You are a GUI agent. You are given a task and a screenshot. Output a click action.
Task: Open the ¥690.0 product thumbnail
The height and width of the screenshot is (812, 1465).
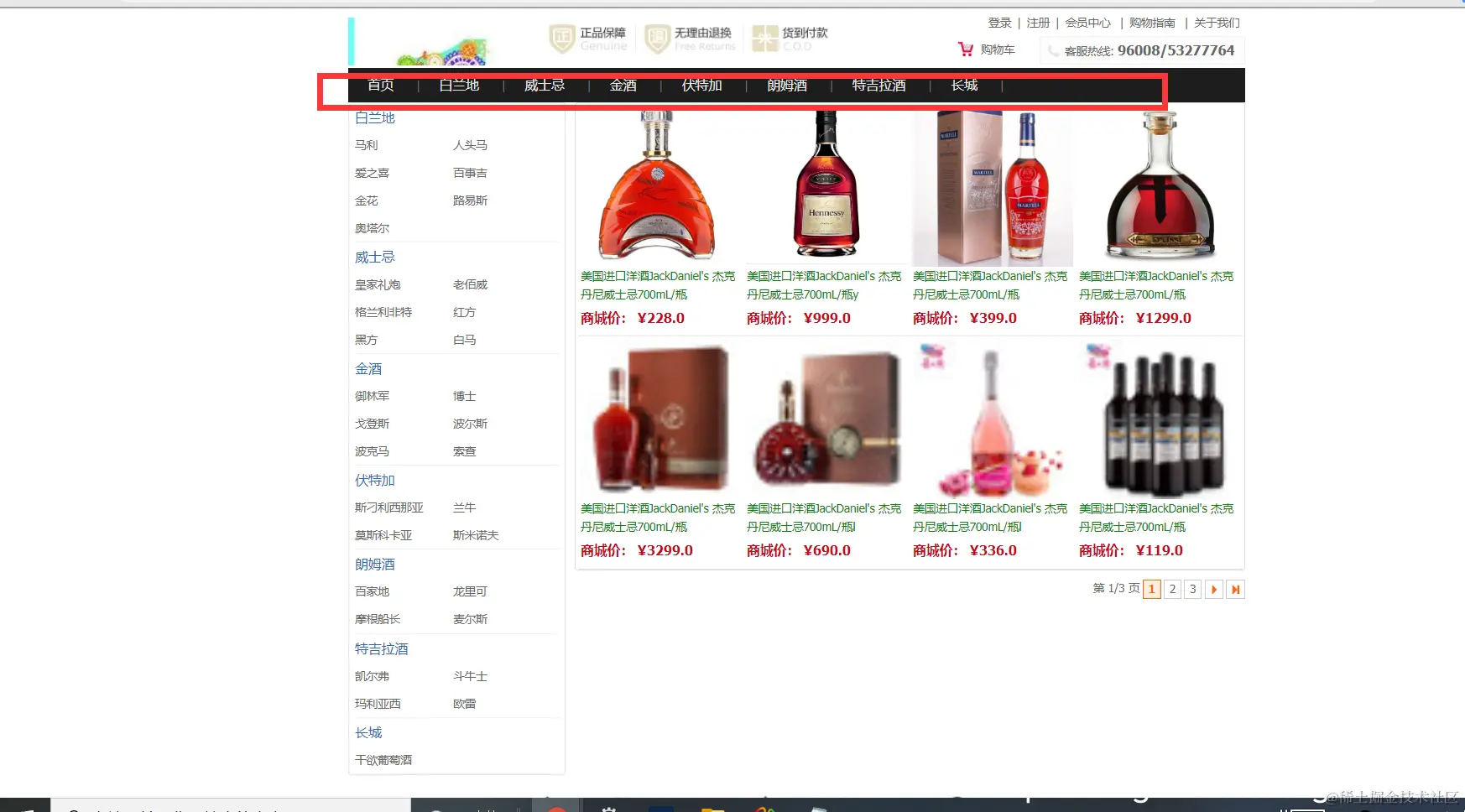pos(825,420)
